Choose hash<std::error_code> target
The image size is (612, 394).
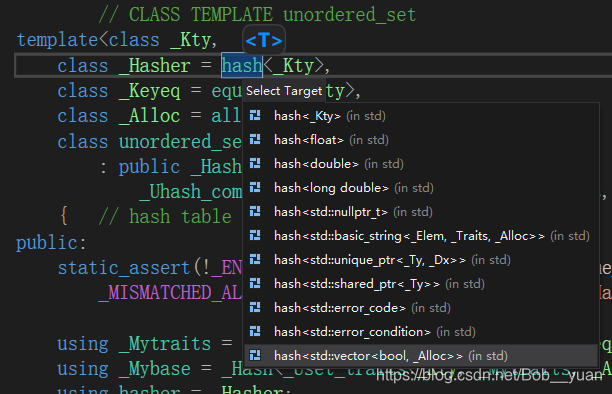click(x=421, y=308)
